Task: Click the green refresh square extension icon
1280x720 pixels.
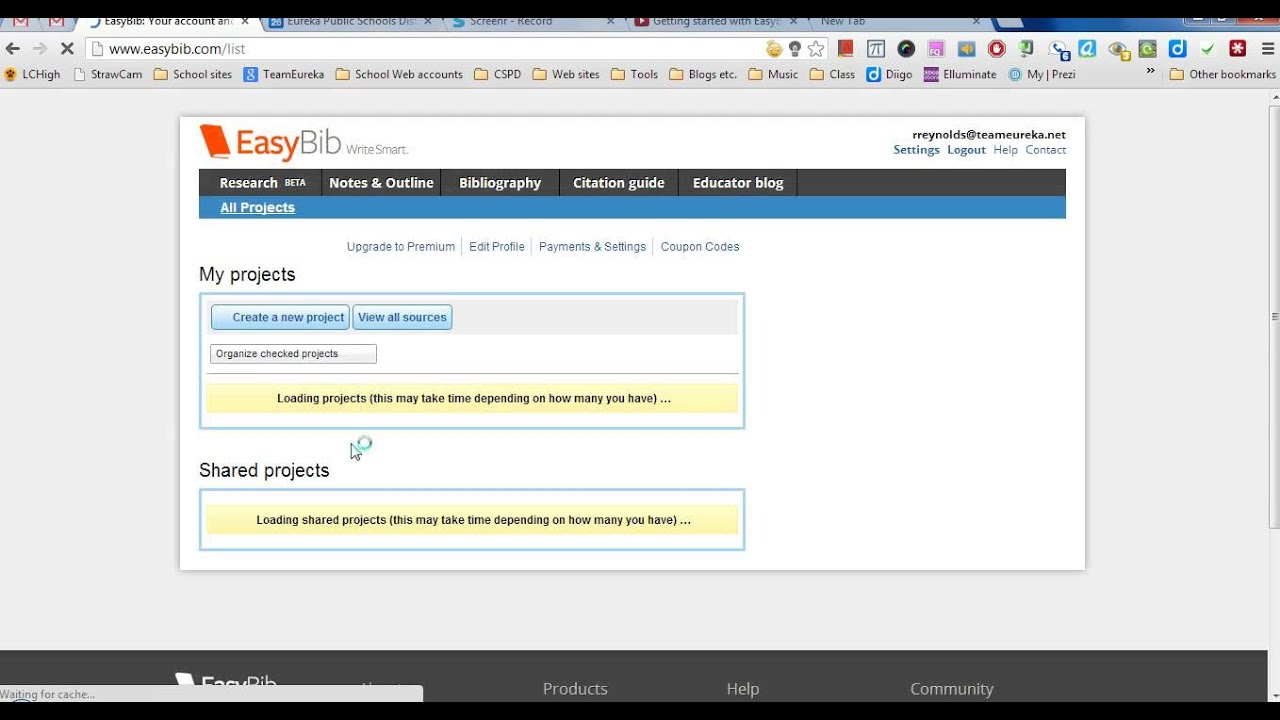Action: tap(1148, 48)
